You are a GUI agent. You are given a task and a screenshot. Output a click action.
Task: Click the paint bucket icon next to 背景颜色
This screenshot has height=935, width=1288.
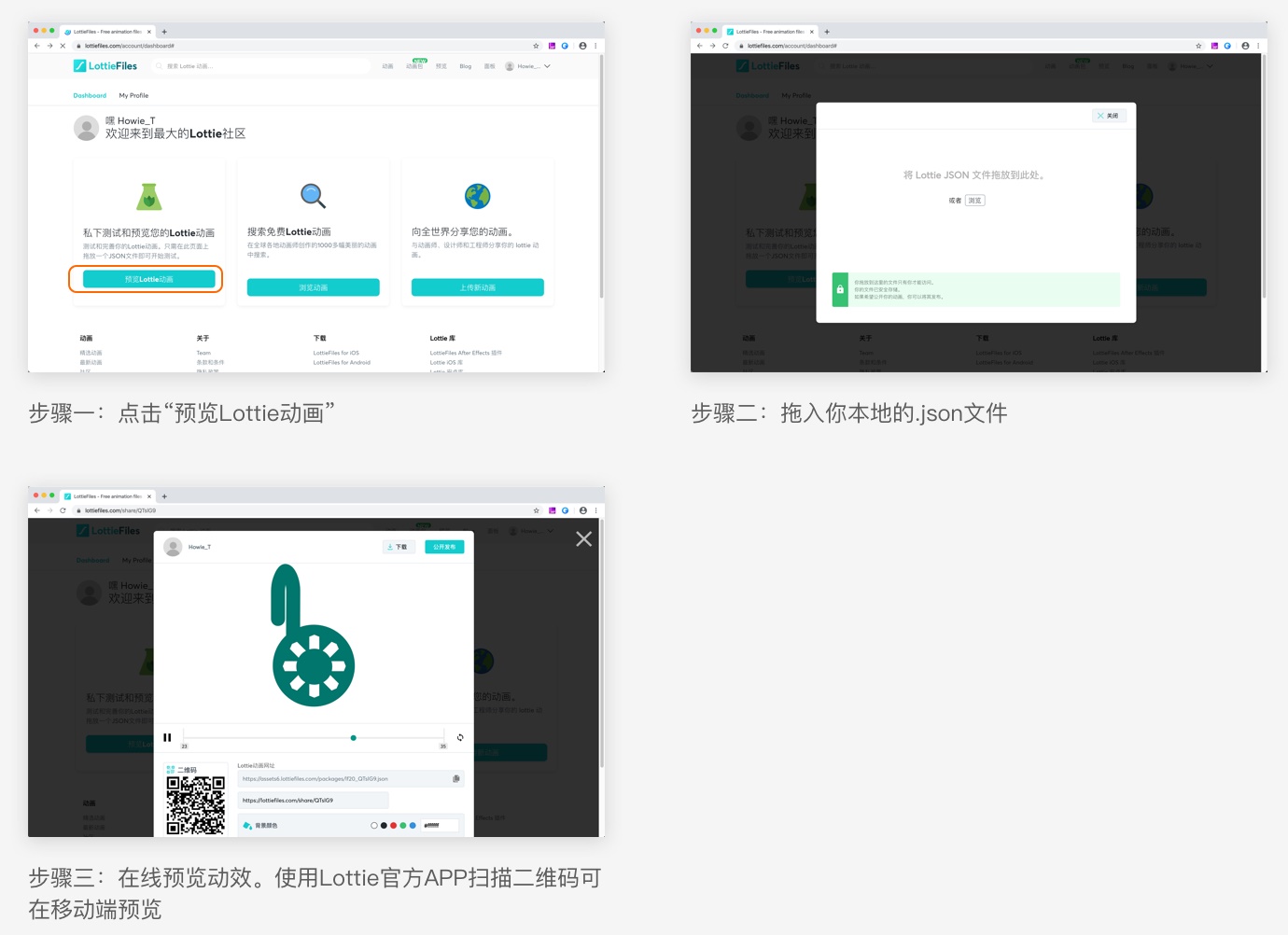click(x=248, y=826)
